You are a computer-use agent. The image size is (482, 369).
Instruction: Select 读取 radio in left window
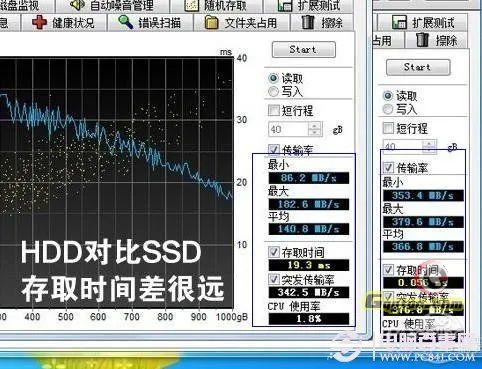273,78
